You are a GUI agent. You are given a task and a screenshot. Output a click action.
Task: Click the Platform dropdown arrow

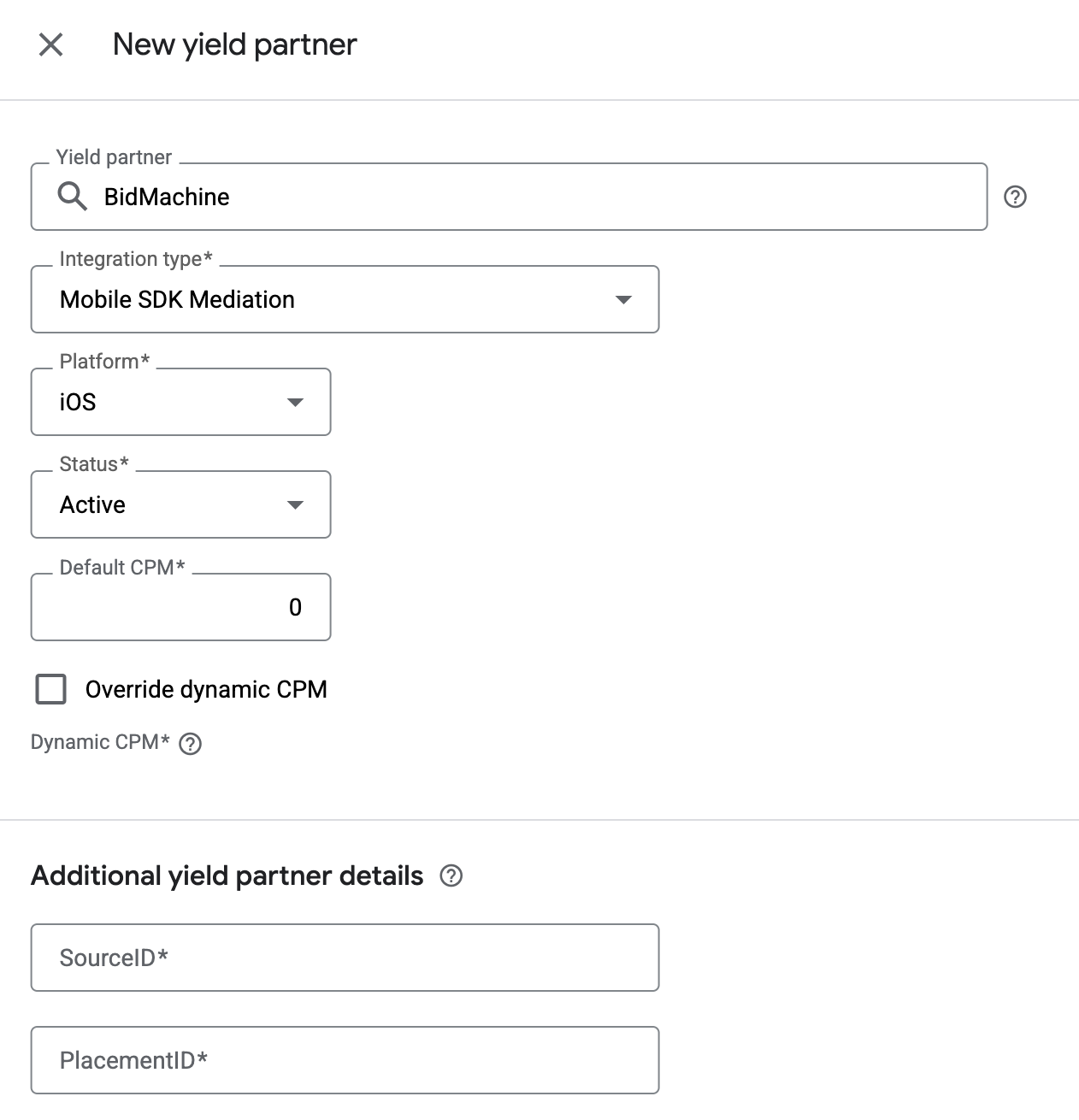tap(295, 402)
